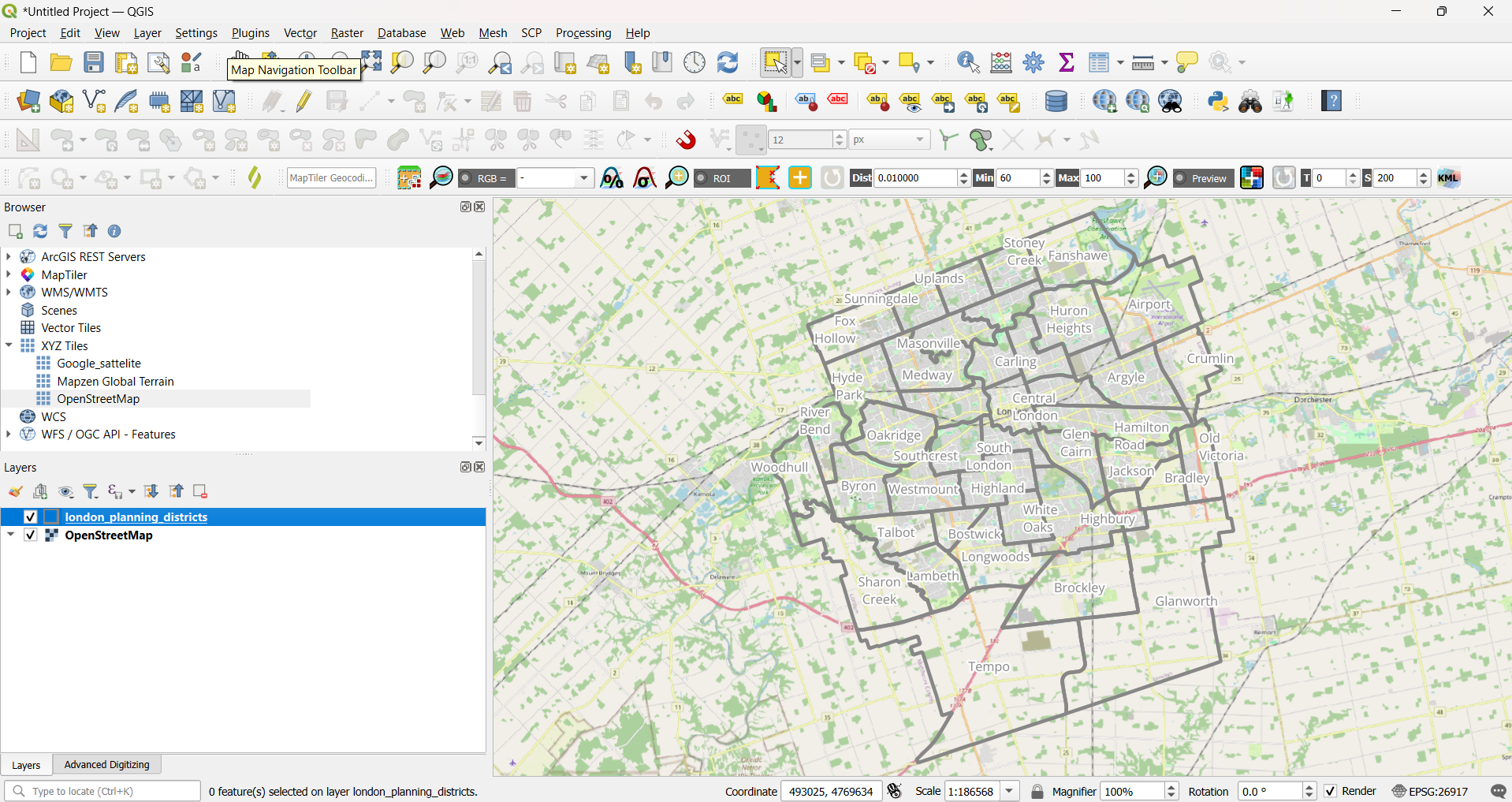The height and width of the screenshot is (802, 1512).
Task: Click EPSG:26917 CRS button
Action: [1430, 791]
